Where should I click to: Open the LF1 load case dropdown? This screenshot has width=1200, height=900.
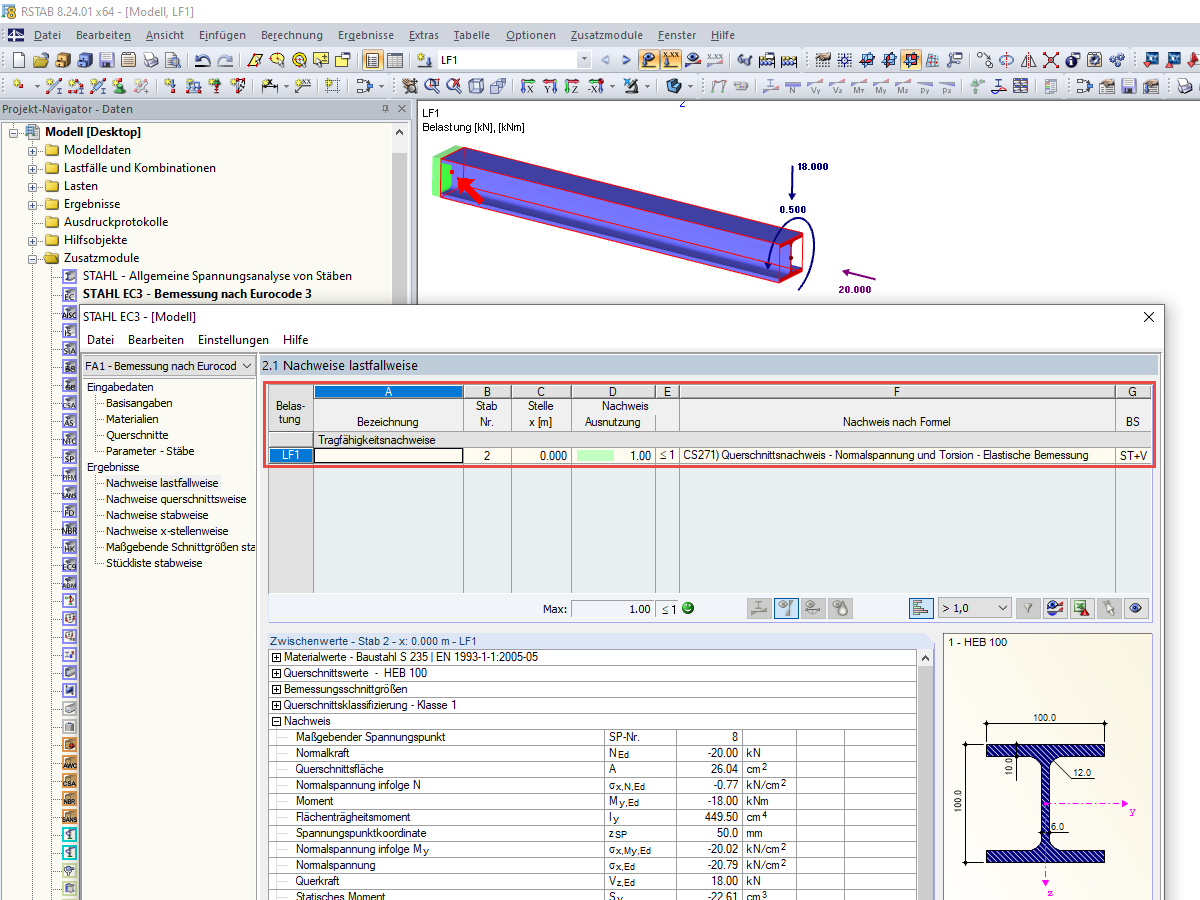[583, 60]
